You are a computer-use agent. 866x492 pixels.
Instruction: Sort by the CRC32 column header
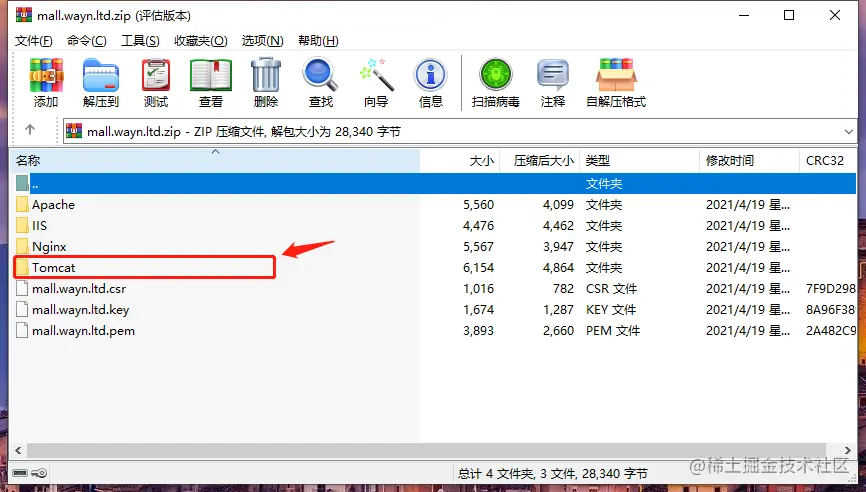pos(827,161)
